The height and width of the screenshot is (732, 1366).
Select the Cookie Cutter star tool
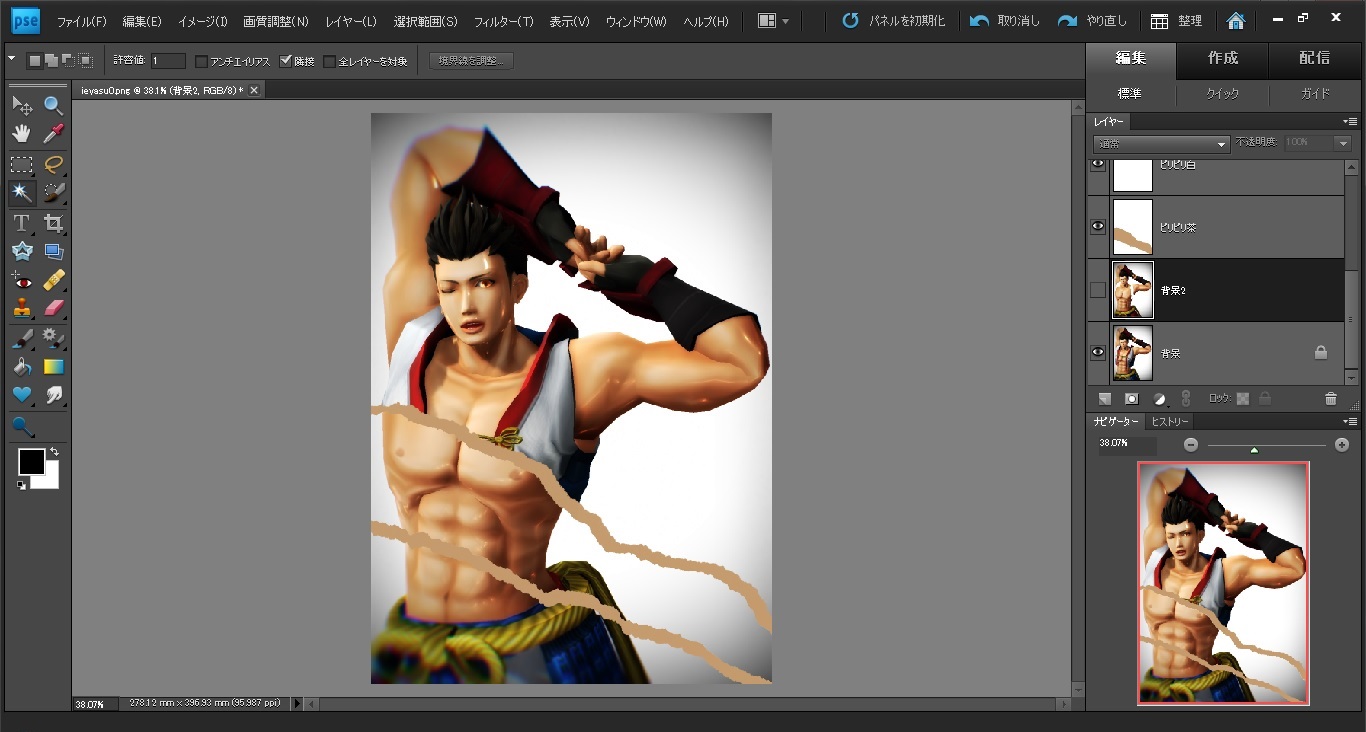[x=21, y=251]
